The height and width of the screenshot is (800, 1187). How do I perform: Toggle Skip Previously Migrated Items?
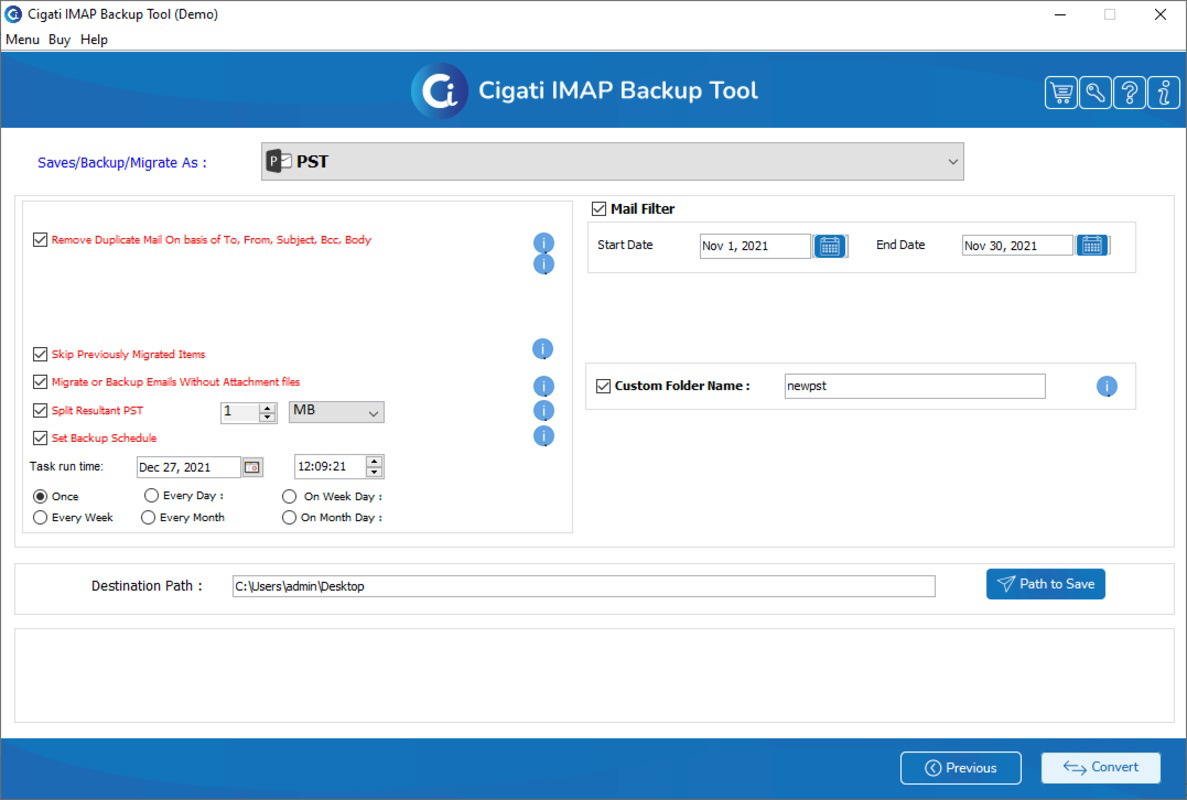click(38, 353)
